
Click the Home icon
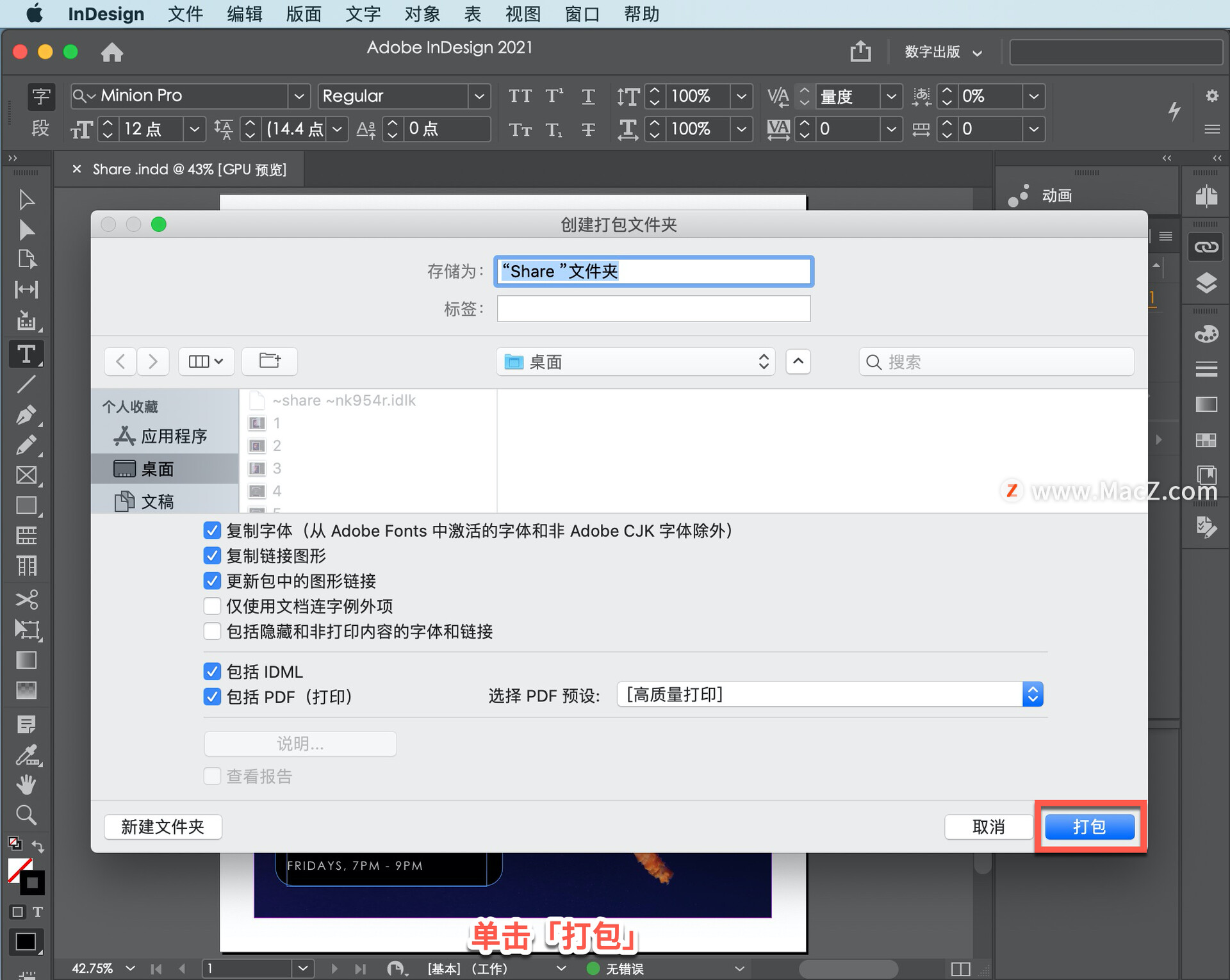coord(112,52)
